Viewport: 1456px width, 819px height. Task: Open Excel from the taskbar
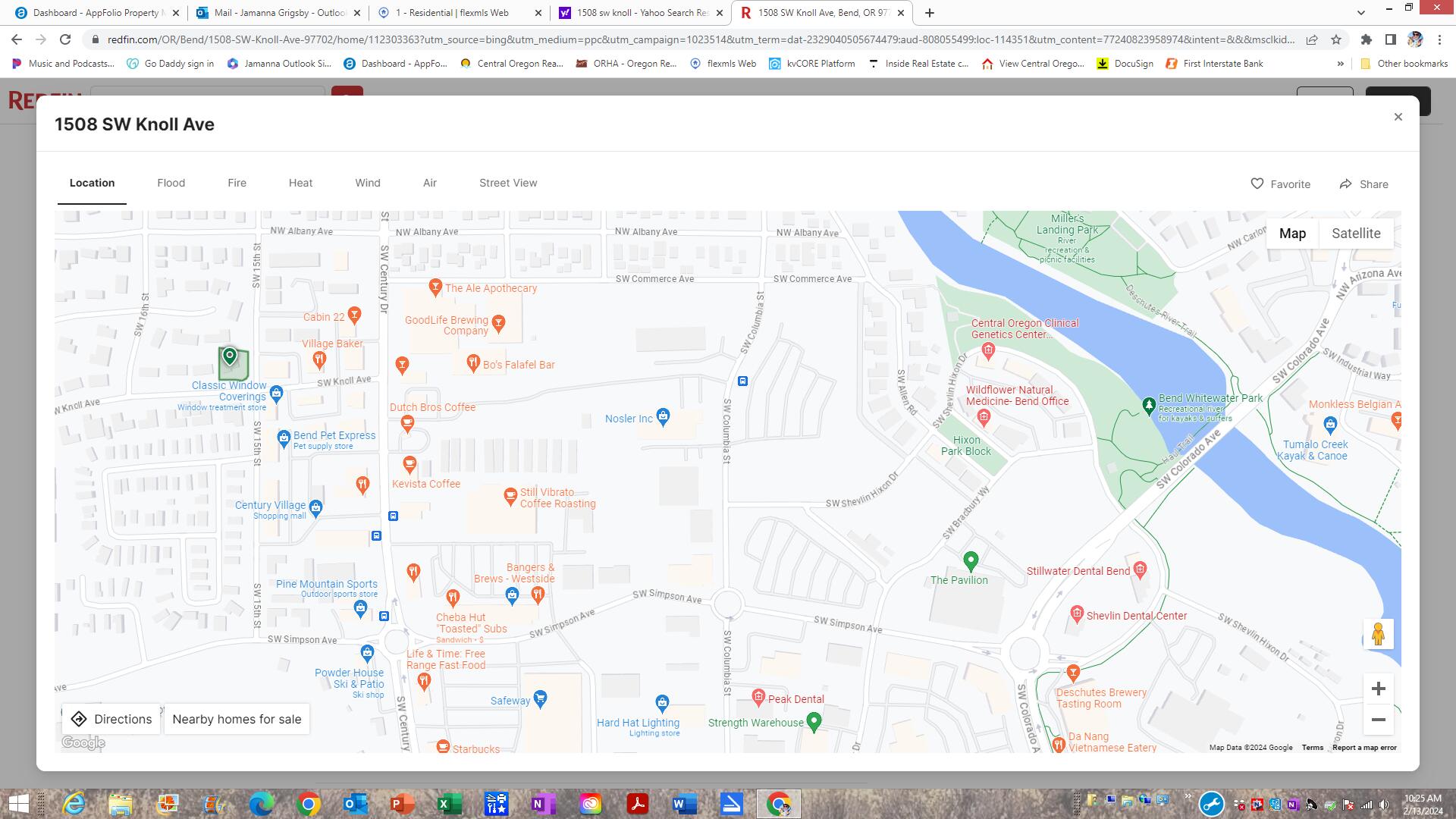coord(449,804)
